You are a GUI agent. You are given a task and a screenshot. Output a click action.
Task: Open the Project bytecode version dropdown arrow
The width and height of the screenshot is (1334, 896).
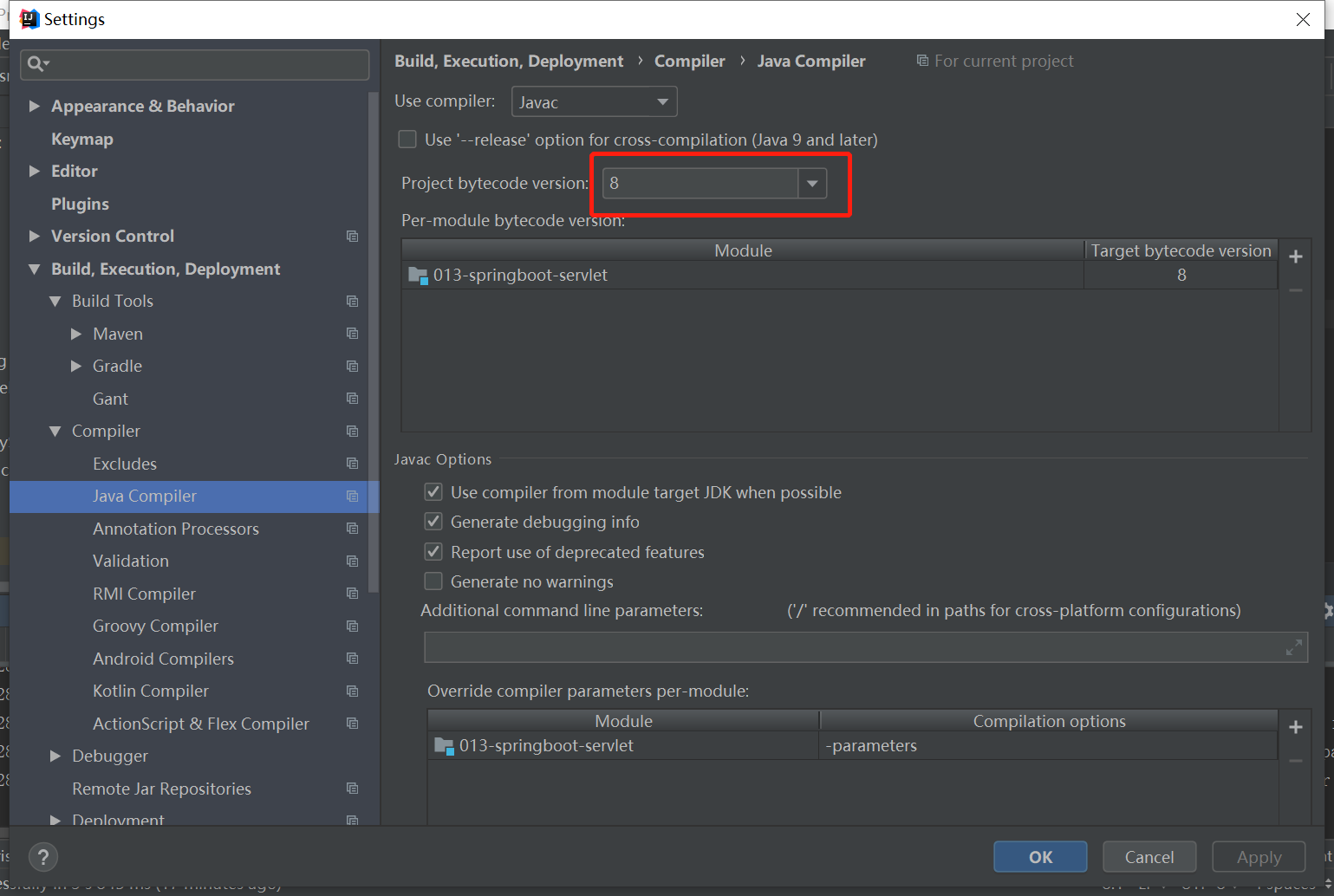click(812, 184)
